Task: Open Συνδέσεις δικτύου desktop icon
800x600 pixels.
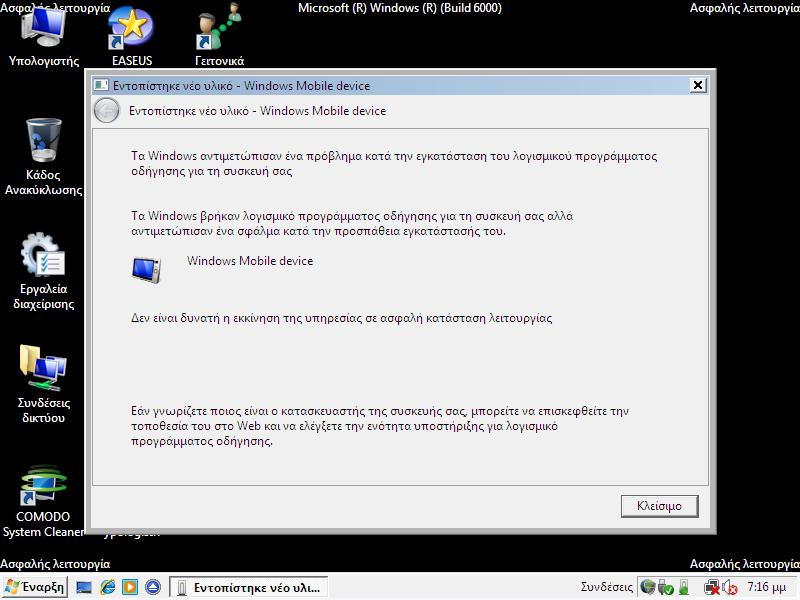Action: pyautogui.click(x=43, y=385)
